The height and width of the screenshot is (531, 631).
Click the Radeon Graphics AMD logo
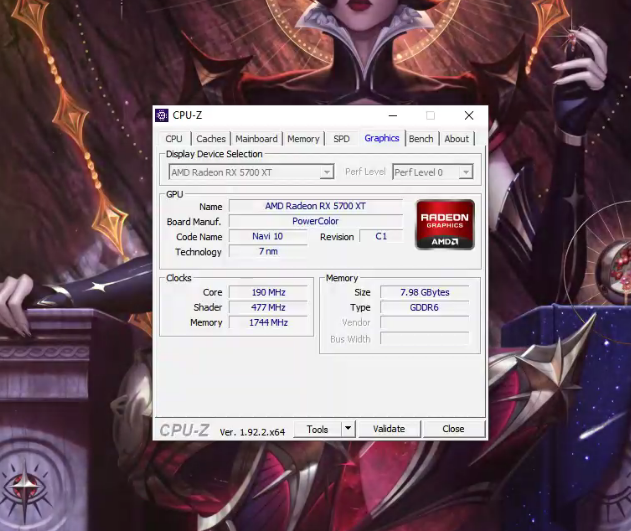(x=445, y=224)
